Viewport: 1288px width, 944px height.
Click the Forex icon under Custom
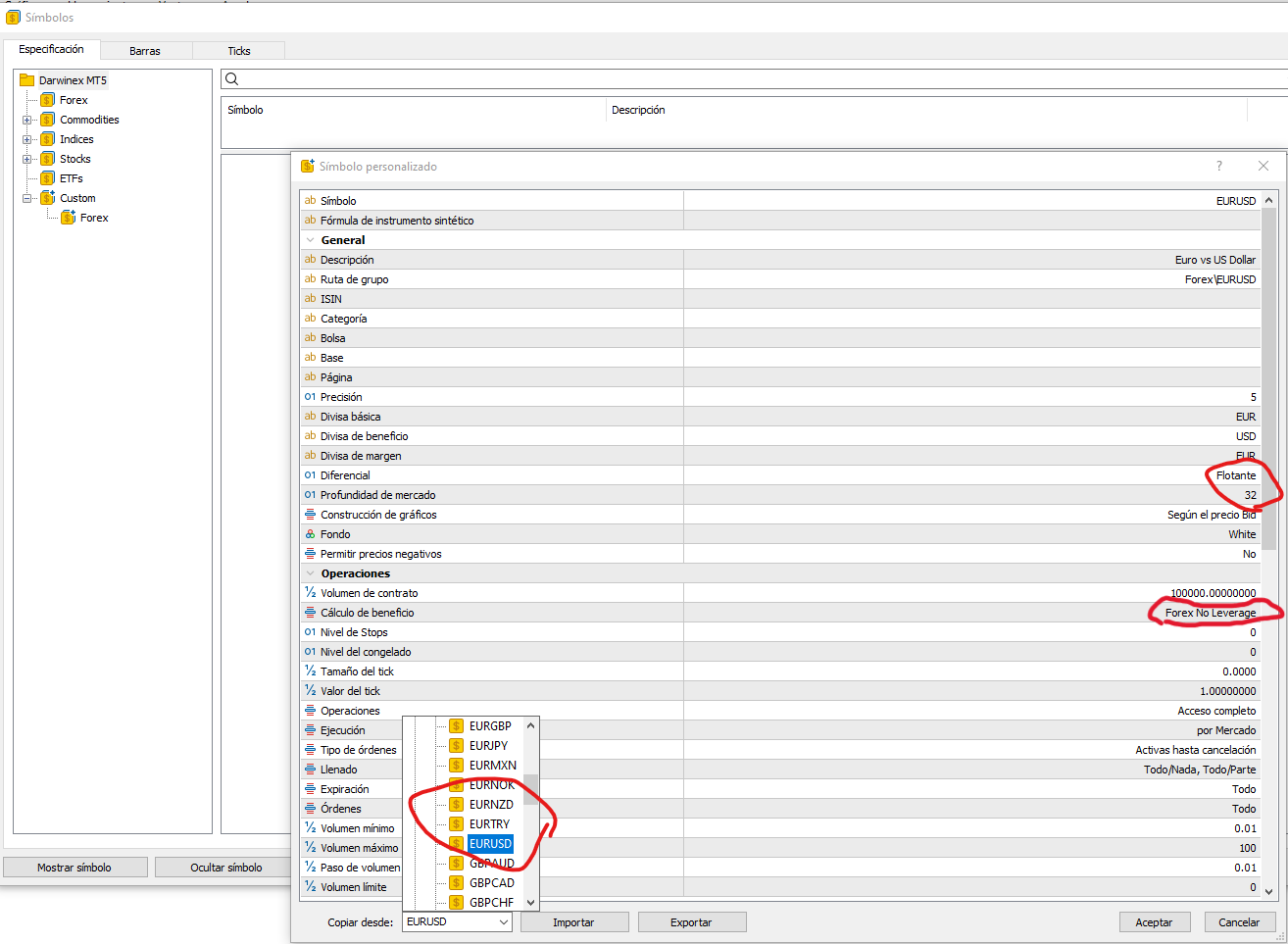tap(68, 218)
